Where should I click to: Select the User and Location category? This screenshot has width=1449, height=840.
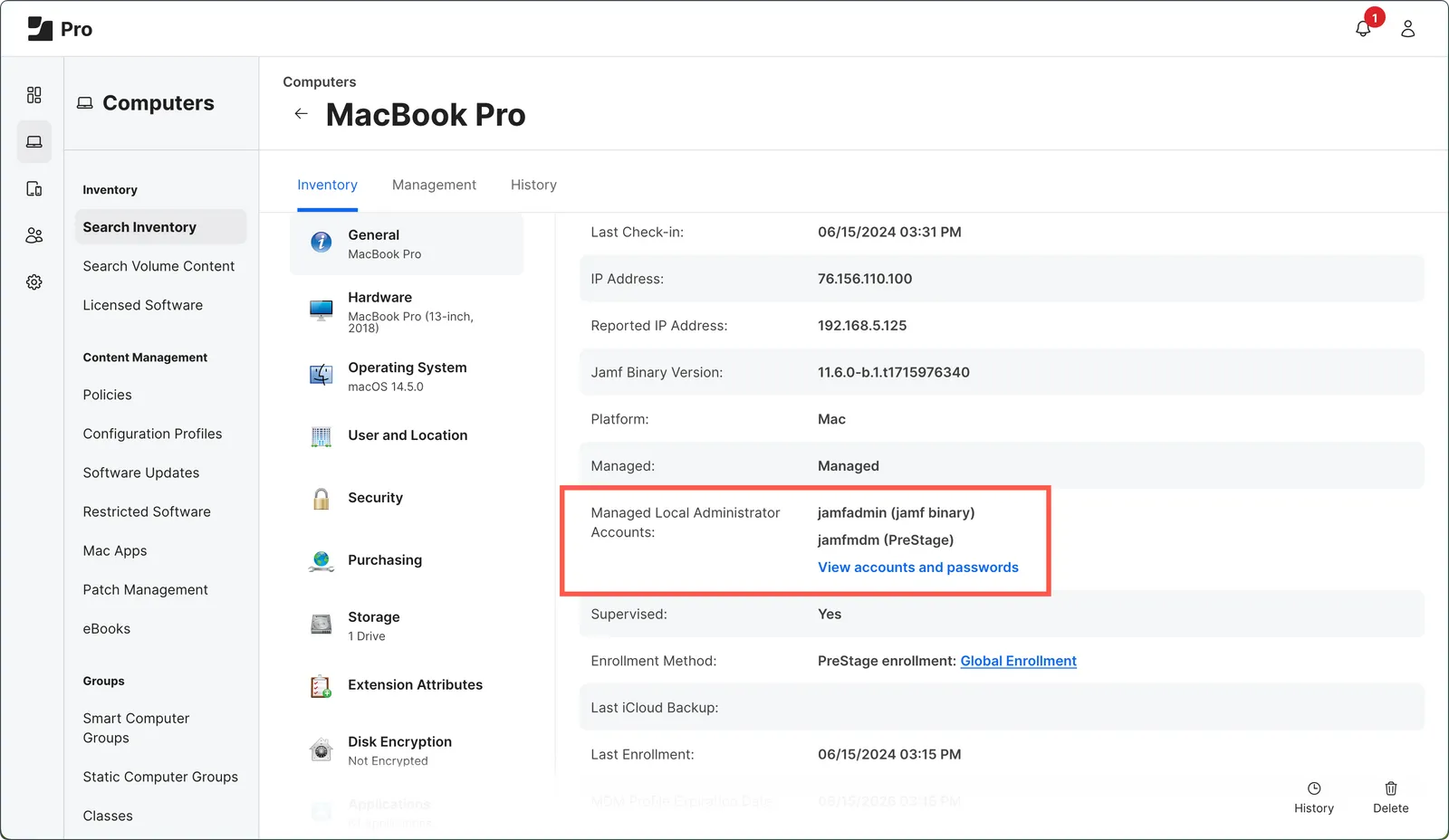point(408,435)
